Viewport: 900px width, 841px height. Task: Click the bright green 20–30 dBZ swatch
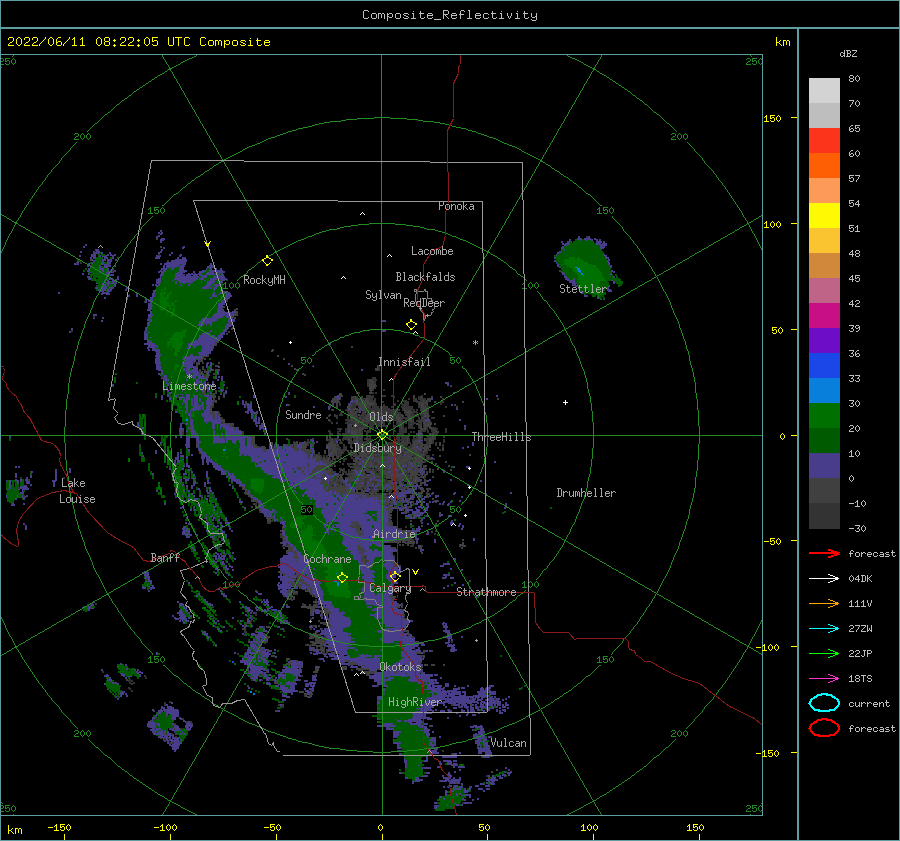pos(824,416)
